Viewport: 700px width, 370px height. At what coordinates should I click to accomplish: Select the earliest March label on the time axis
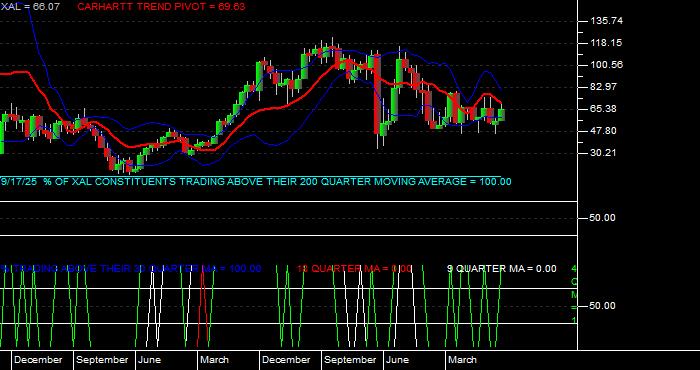pyautogui.click(x=214, y=360)
